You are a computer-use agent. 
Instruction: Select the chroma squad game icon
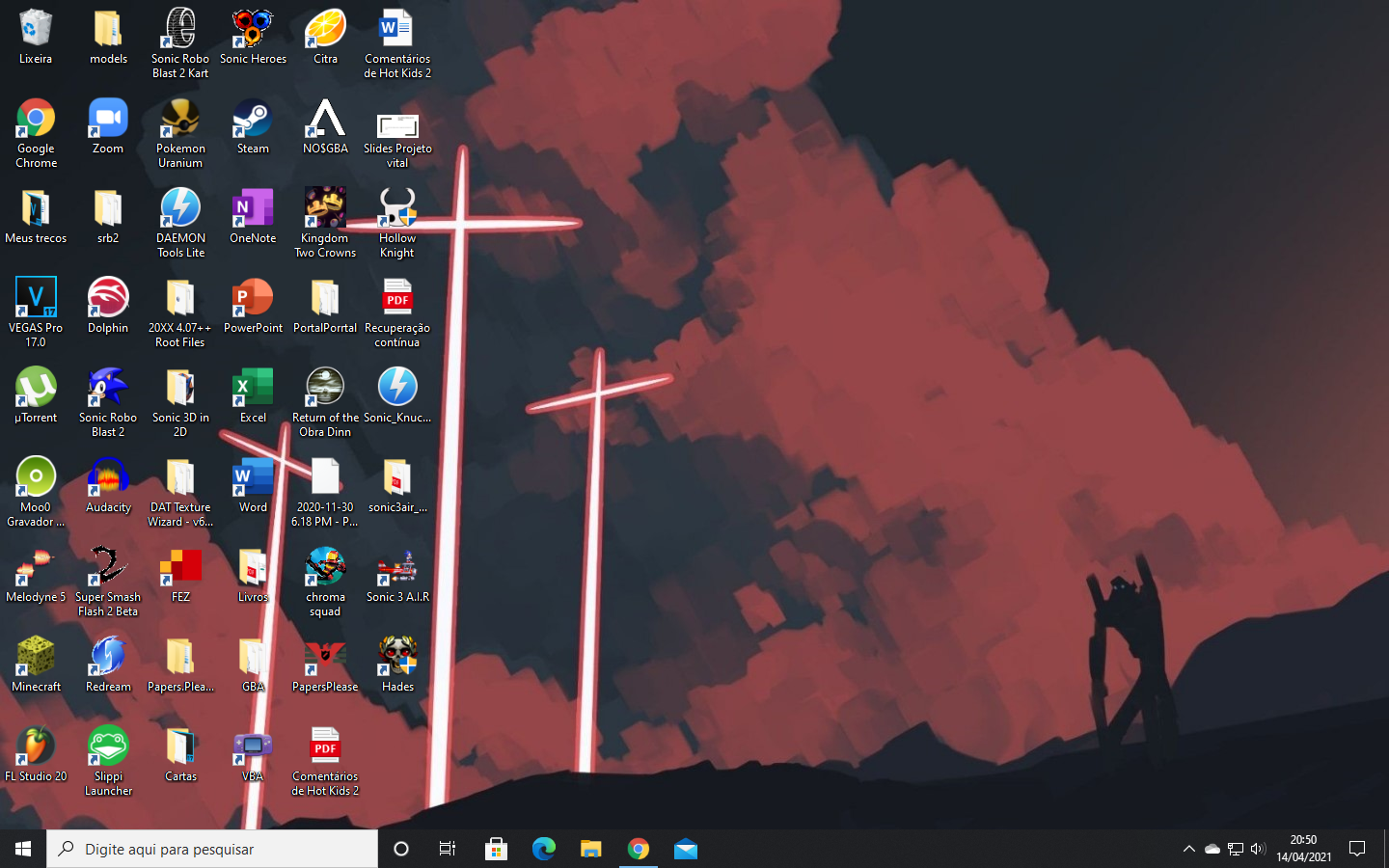pos(325,582)
